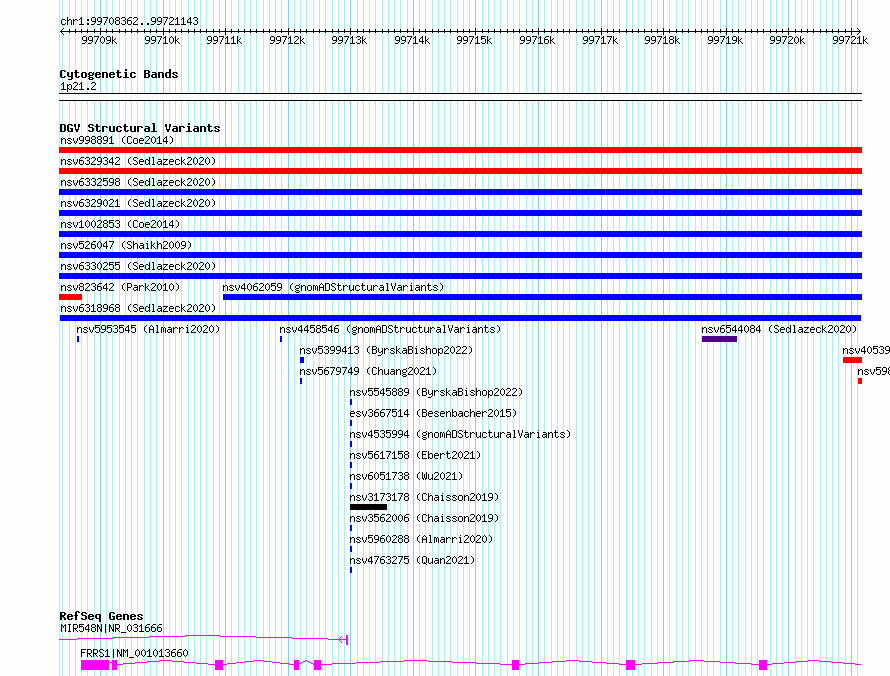Open variant label nsv6332598 (Sedlazeck2020)
This screenshot has width=890, height=676.
(138, 182)
